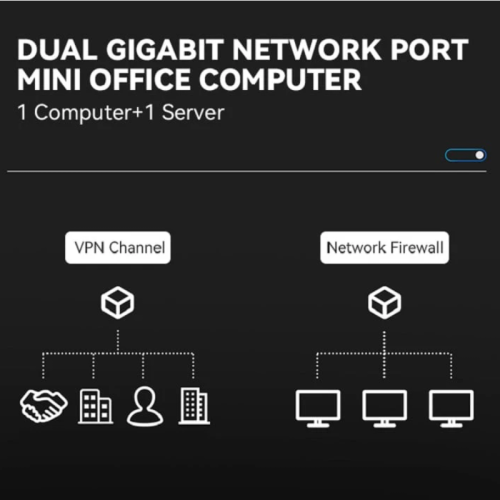The height and width of the screenshot is (500, 500).
Task: Click the user person silhouette icon
Action: 145,406
